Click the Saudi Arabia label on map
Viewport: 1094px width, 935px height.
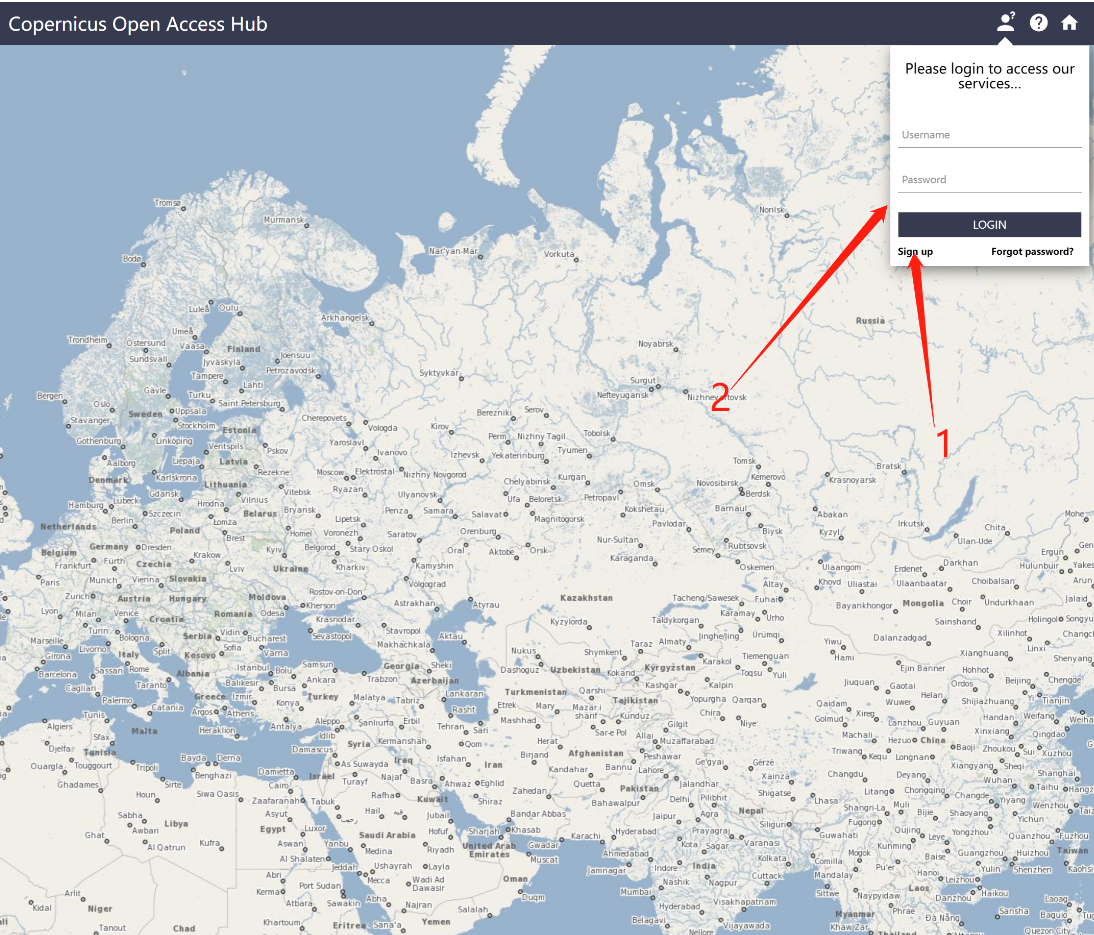click(x=387, y=835)
